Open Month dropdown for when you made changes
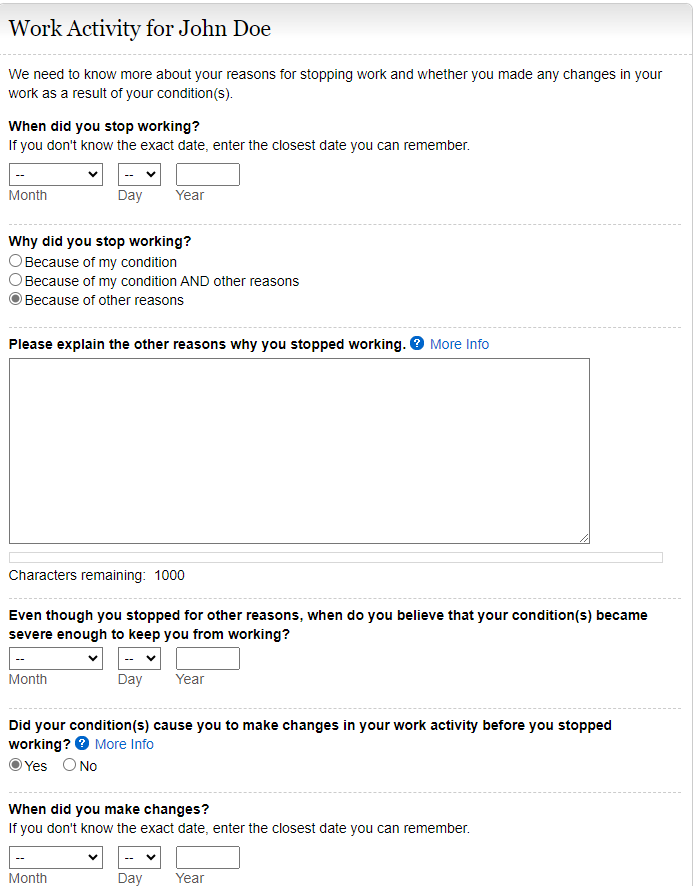Image resolution: width=696 pixels, height=886 pixels. coord(56,858)
